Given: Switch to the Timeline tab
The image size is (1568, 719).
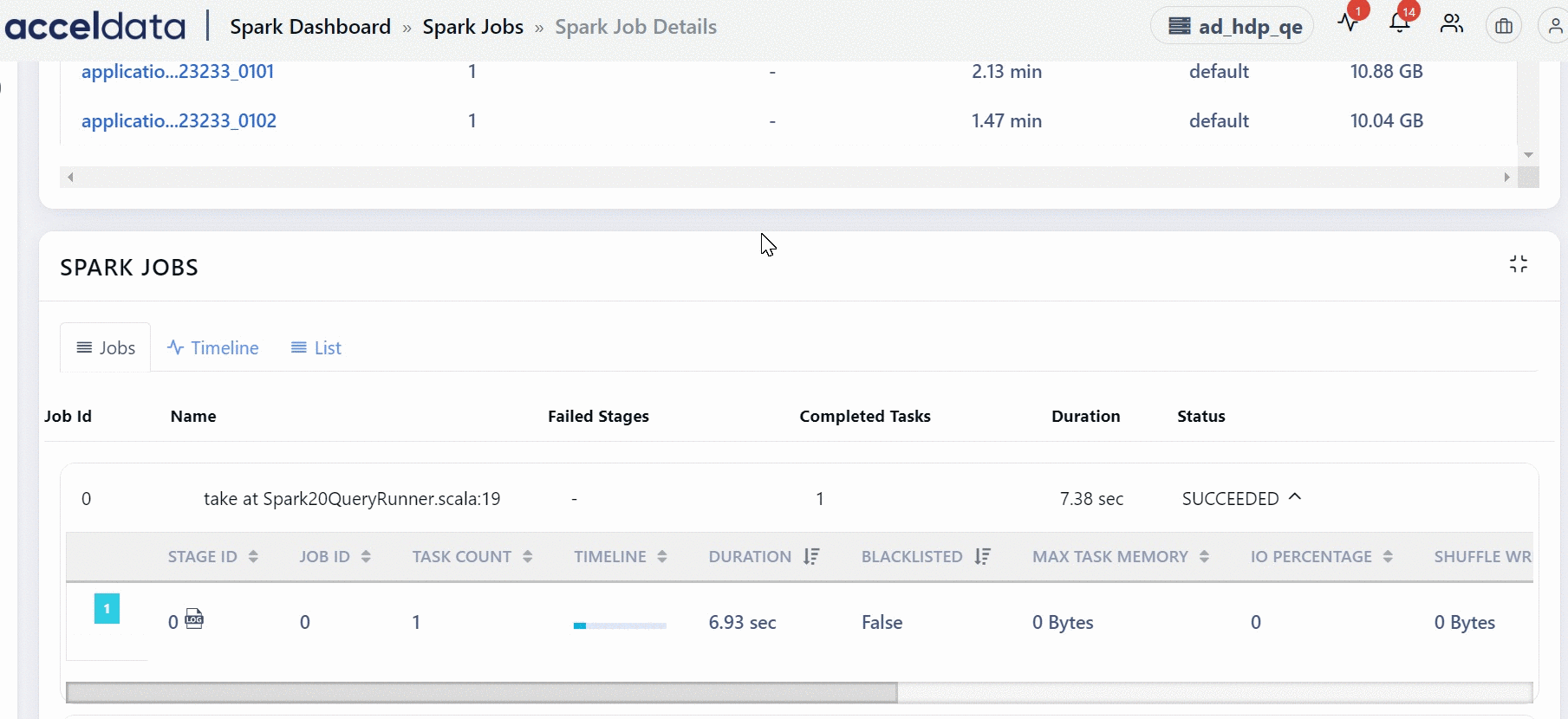Looking at the screenshot, I should (x=213, y=347).
